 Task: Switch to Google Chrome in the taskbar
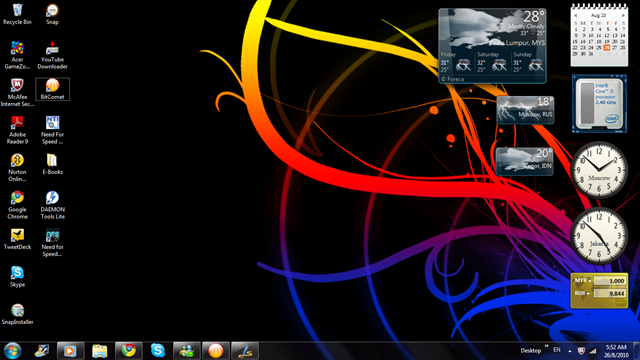tap(129, 351)
